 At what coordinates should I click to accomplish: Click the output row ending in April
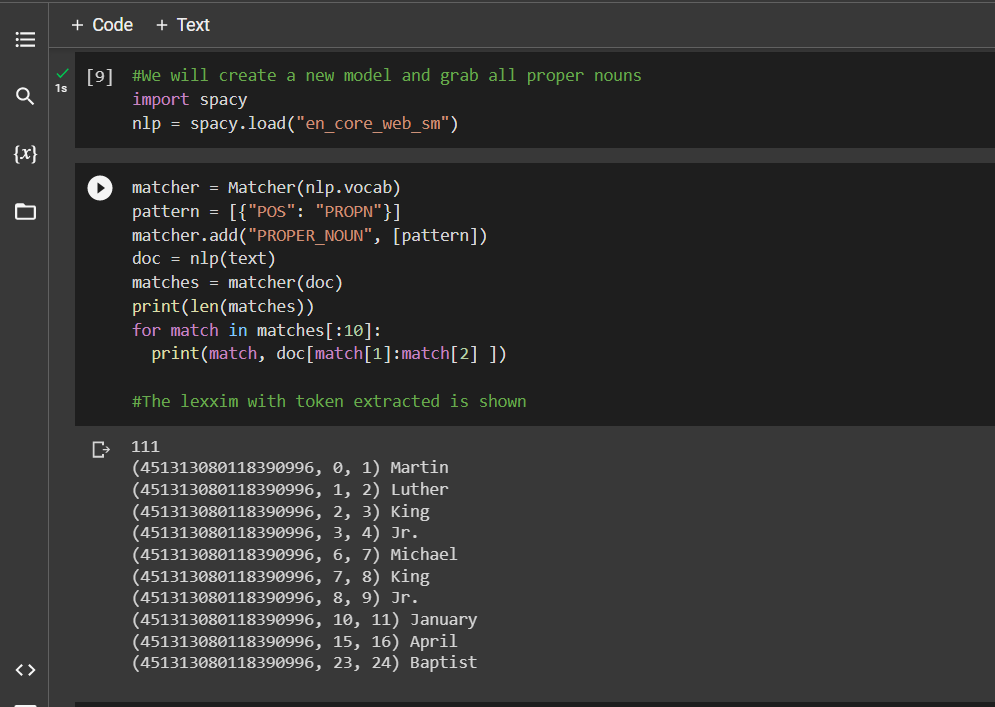[x=294, y=641]
